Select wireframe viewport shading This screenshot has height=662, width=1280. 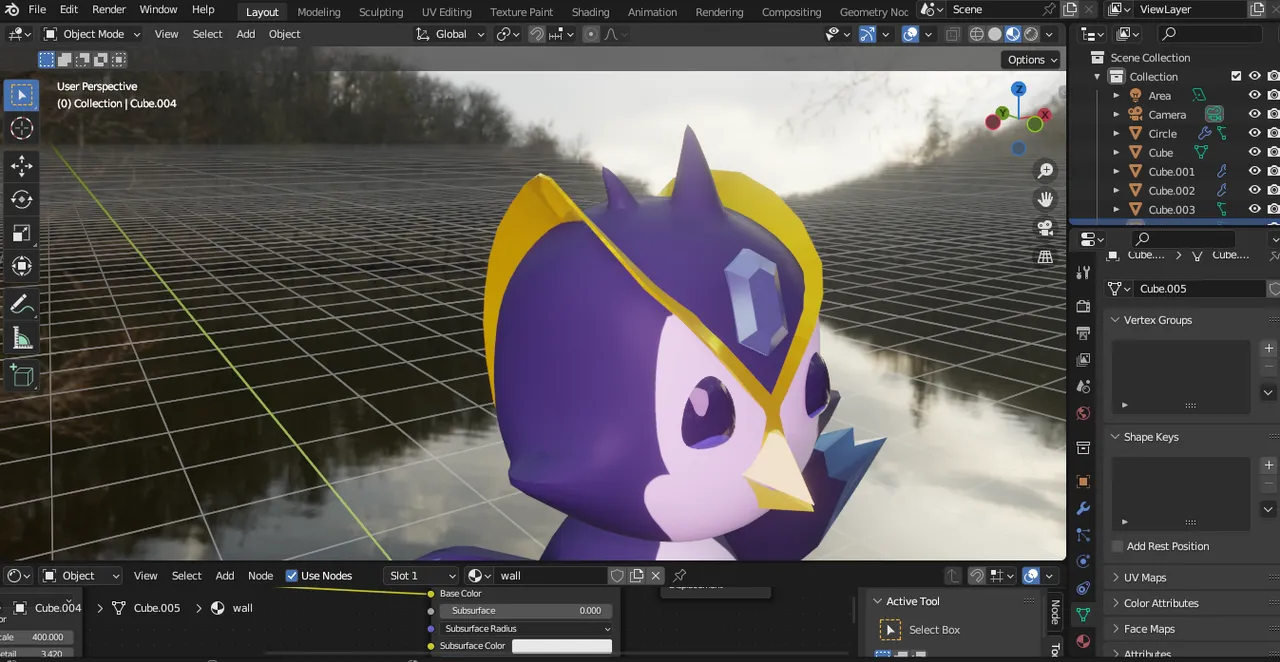point(977,34)
